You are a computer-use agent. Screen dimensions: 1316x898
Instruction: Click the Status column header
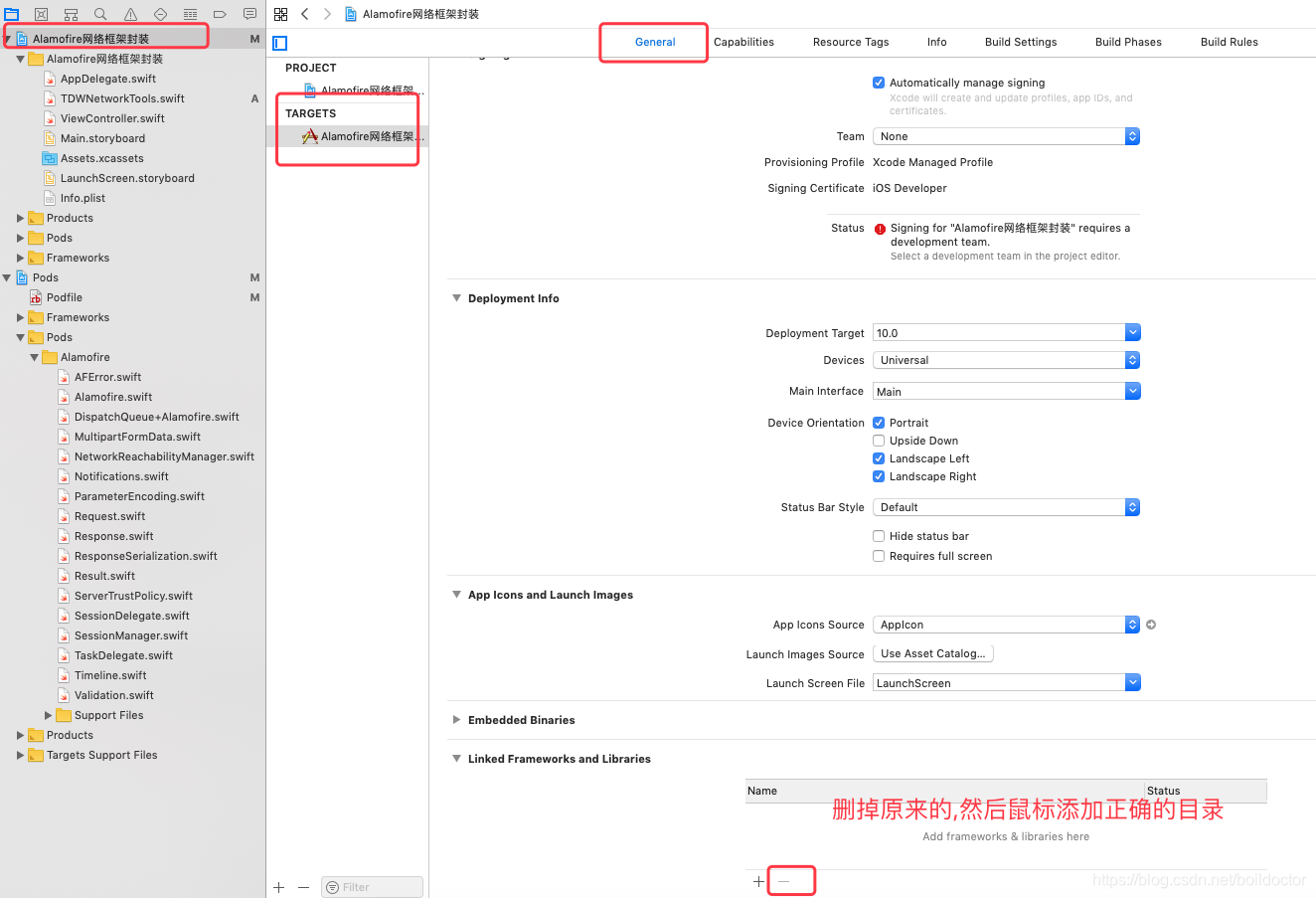pyautogui.click(x=1205, y=791)
